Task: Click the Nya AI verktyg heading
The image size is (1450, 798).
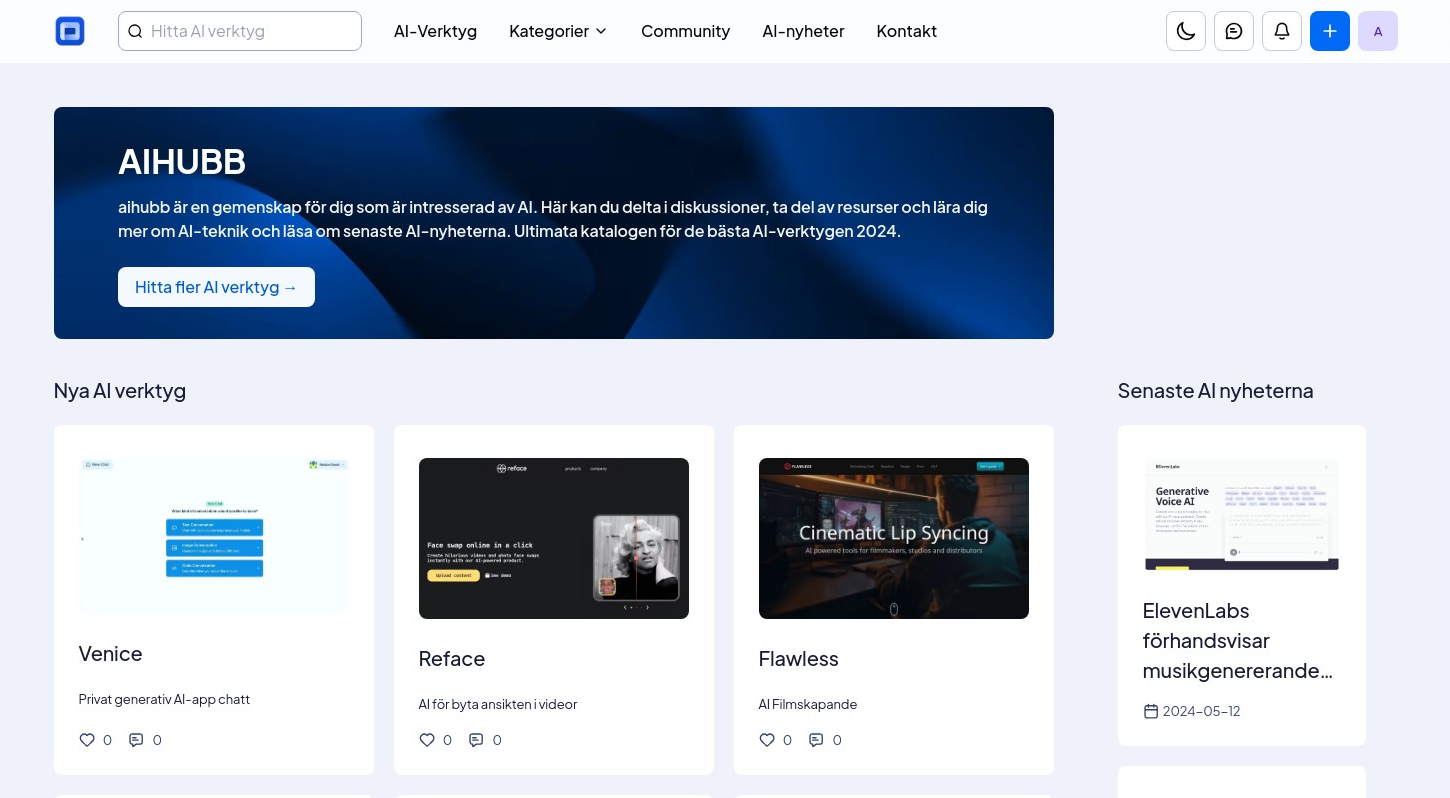Action: [120, 391]
